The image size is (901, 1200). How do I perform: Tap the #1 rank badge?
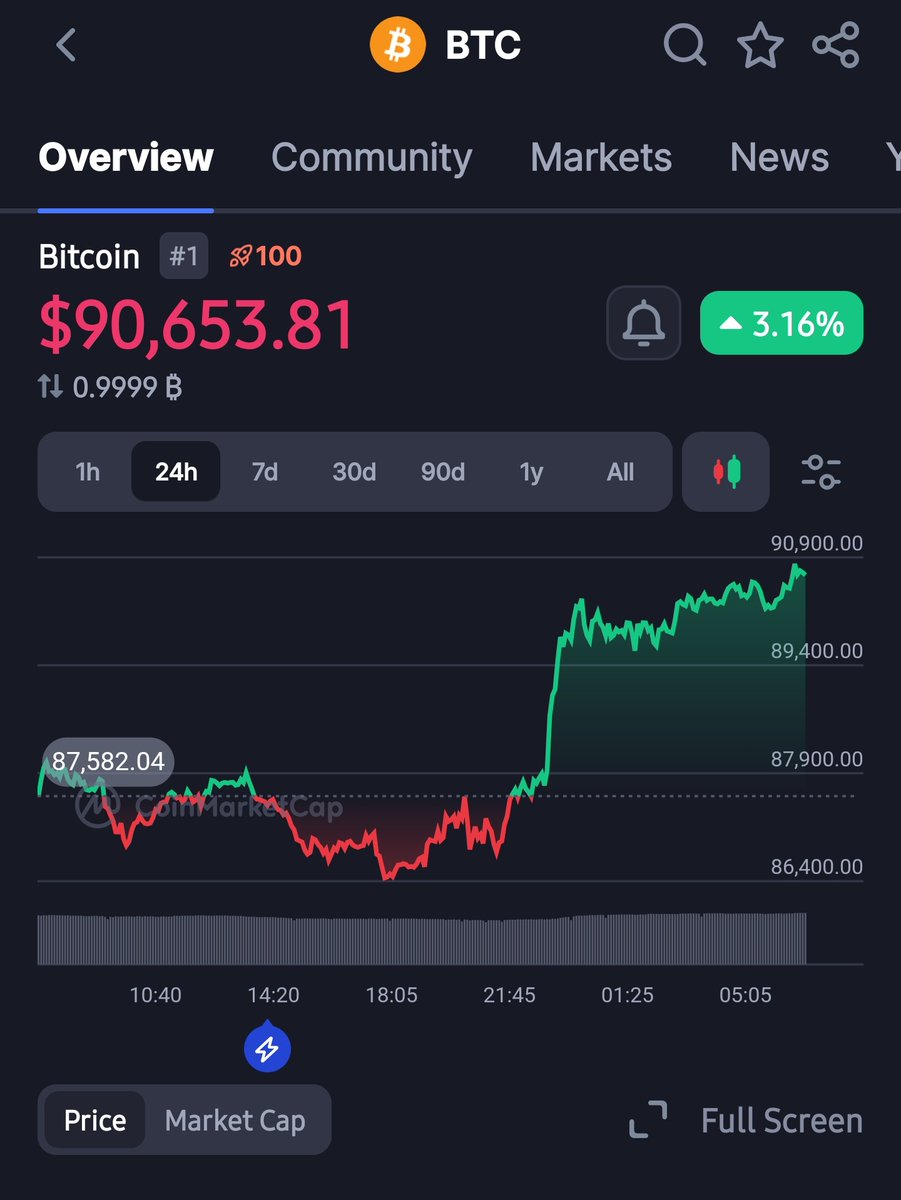click(184, 256)
